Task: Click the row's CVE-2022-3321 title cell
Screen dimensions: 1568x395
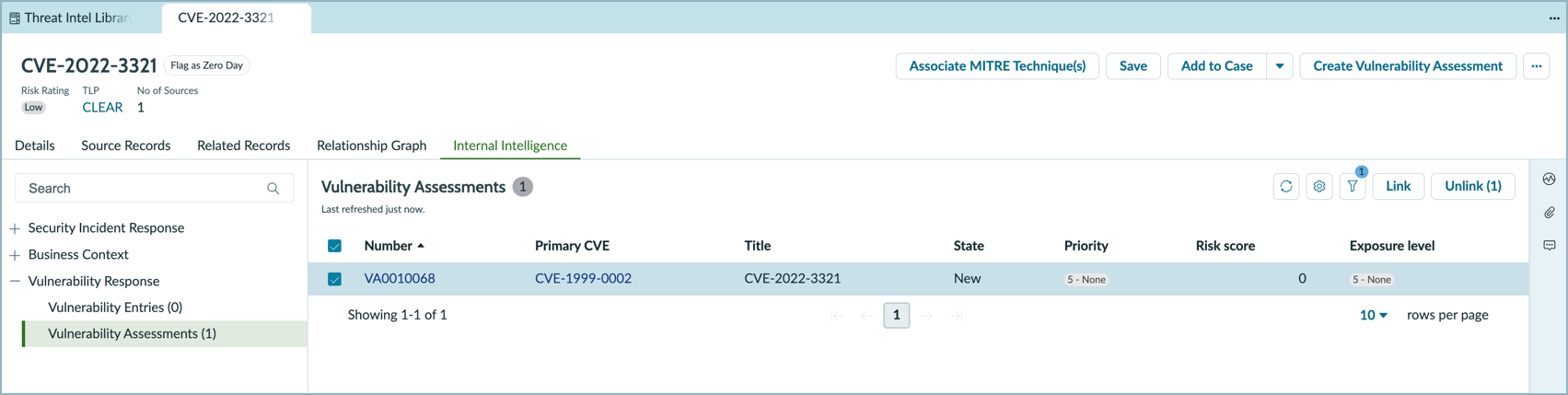Action: pyautogui.click(x=793, y=278)
